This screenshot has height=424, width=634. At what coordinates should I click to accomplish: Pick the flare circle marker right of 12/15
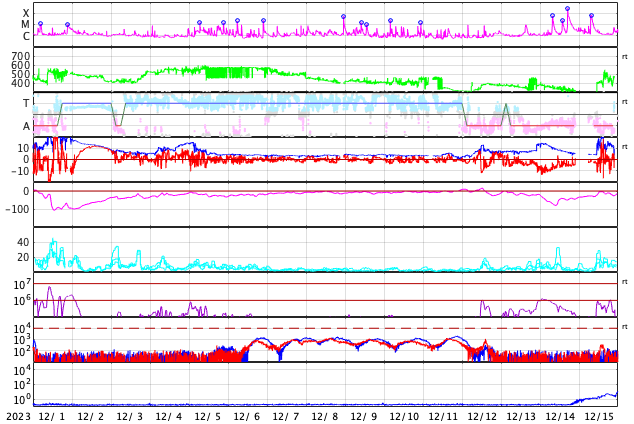(x=591, y=16)
